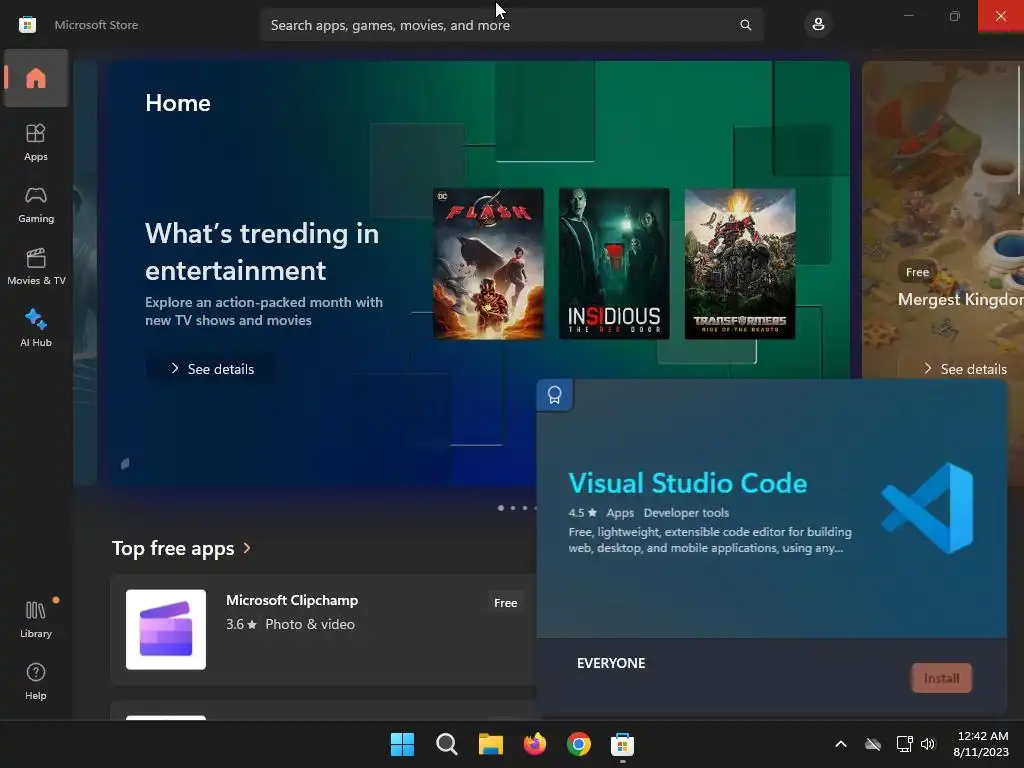Click the Free tag on Mergest Kingdom

pyautogui.click(x=918, y=272)
